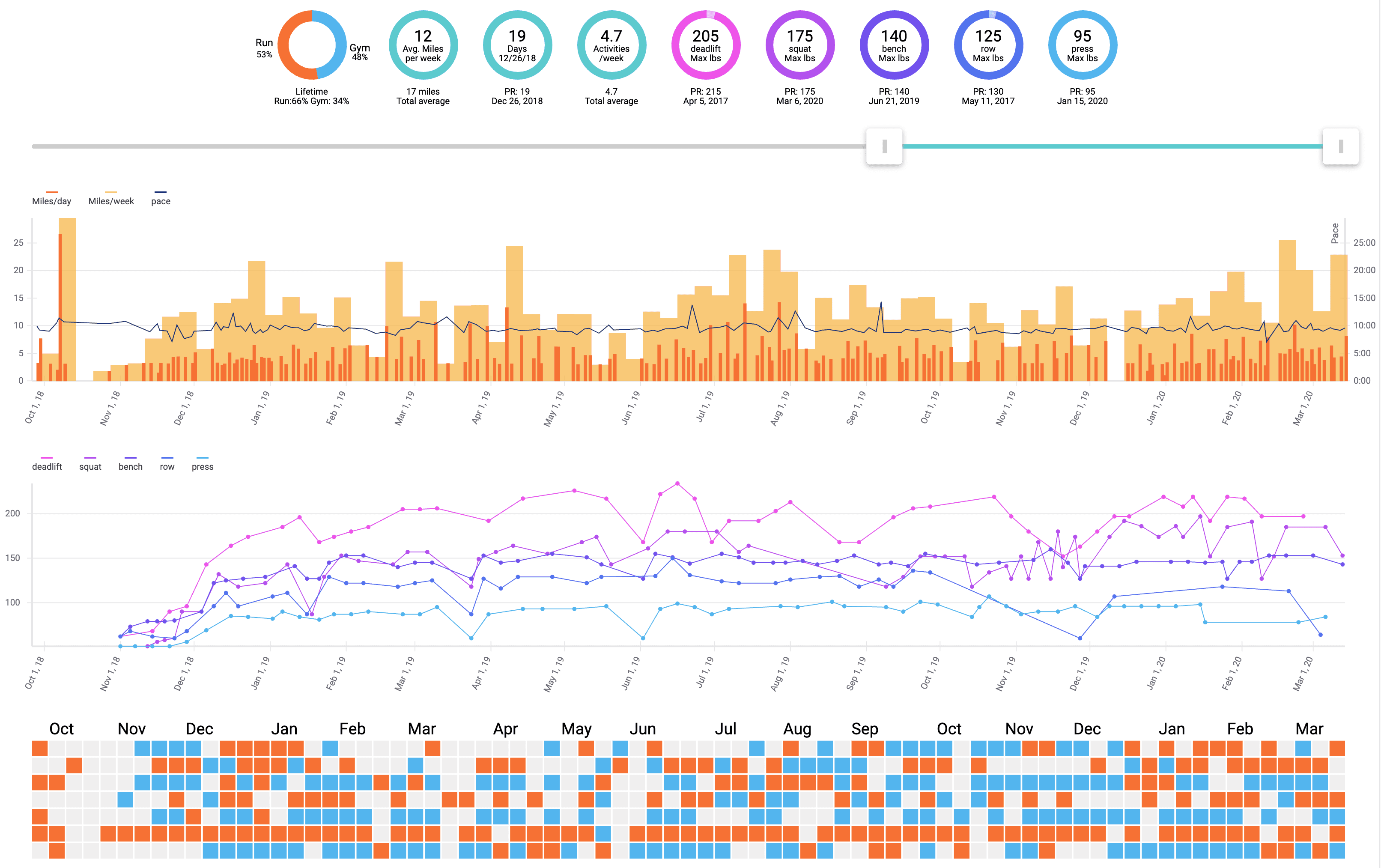The width and height of the screenshot is (1381, 868).
Task: Click the 'Oct' 2018 heatmap month label
Action: tap(61, 728)
